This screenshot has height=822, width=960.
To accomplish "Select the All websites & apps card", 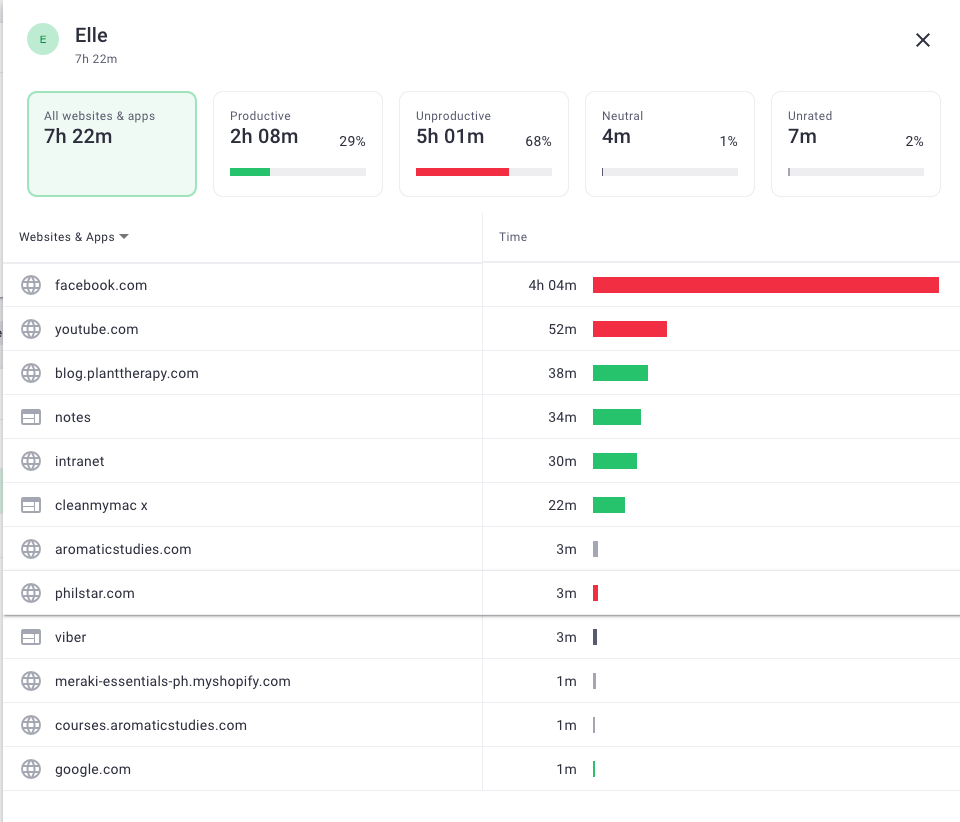I will point(111,143).
